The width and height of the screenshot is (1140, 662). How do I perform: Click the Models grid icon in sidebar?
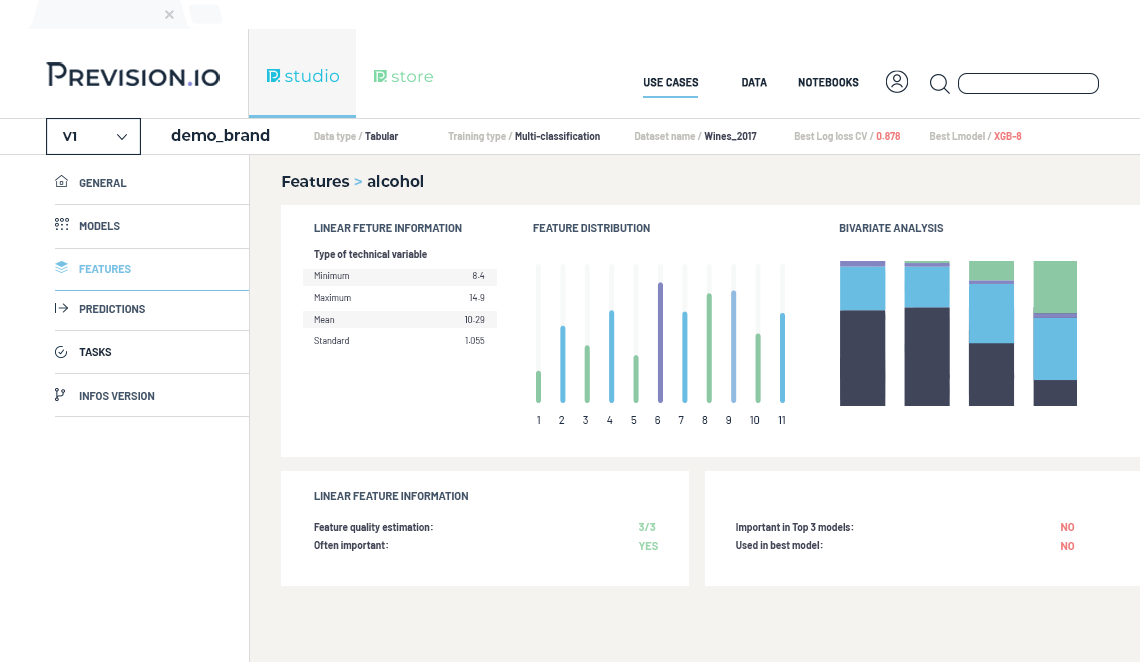click(x=62, y=226)
